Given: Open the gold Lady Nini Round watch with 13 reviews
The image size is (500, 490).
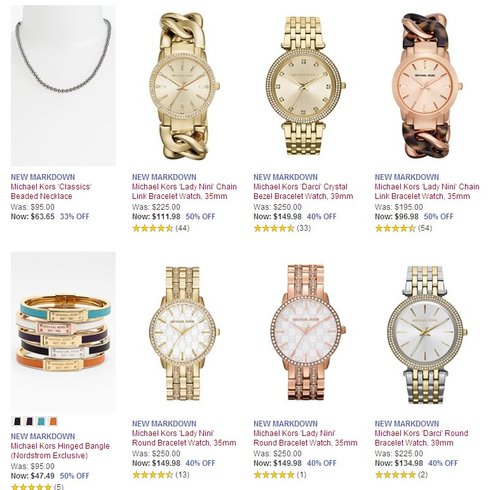Looking at the screenshot, I should tap(184, 333).
